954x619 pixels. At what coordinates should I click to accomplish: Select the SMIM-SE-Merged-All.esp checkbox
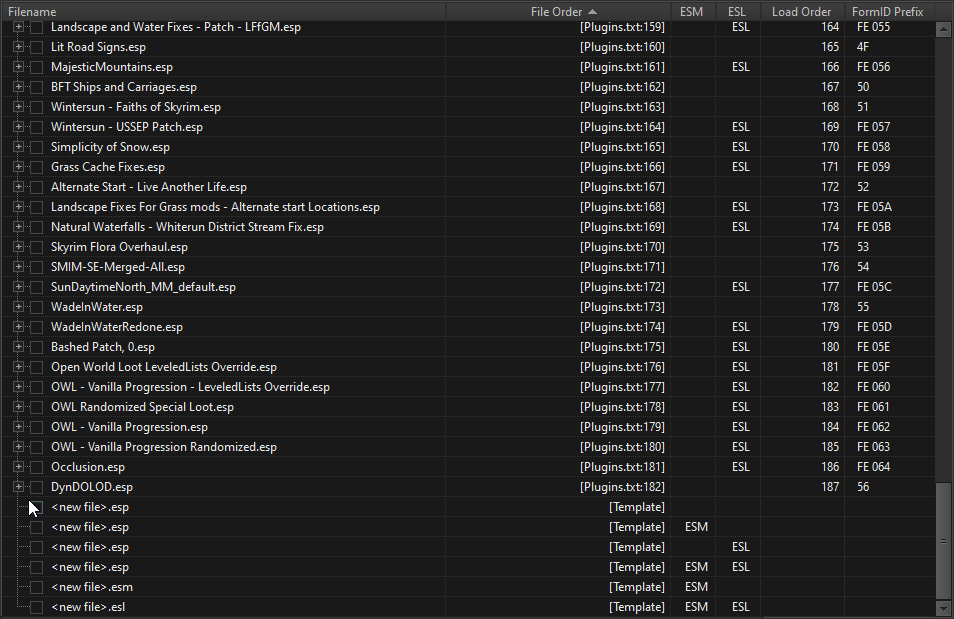[37, 267]
